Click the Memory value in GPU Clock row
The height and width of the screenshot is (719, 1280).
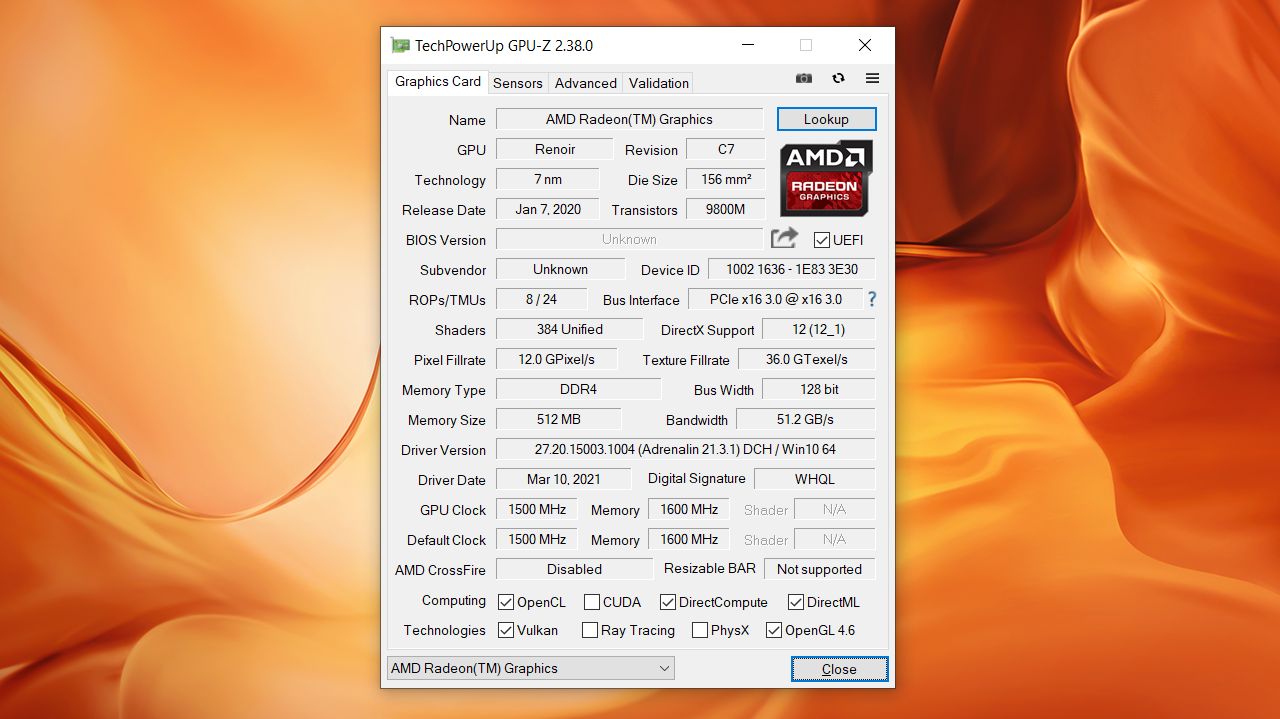(689, 509)
